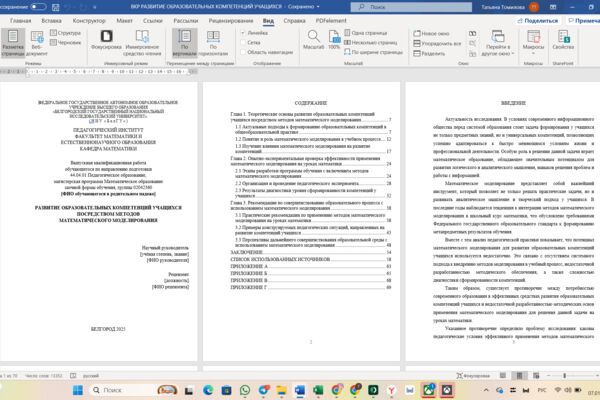Open Microsoft Edge from the taskbar
600x400 pixels.
[x=208, y=390]
